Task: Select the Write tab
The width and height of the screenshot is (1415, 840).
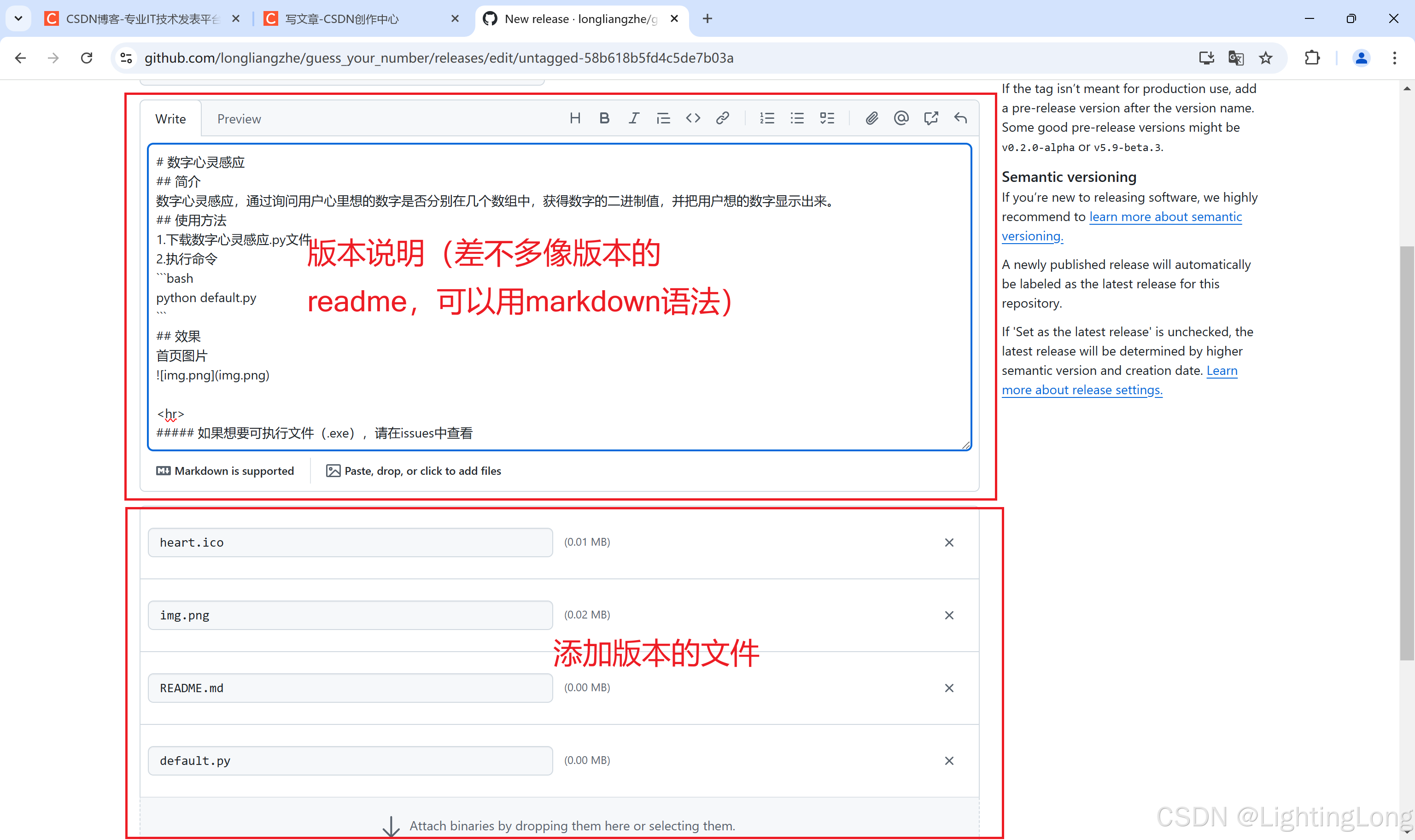Action: pyautogui.click(x=170, y=119)
